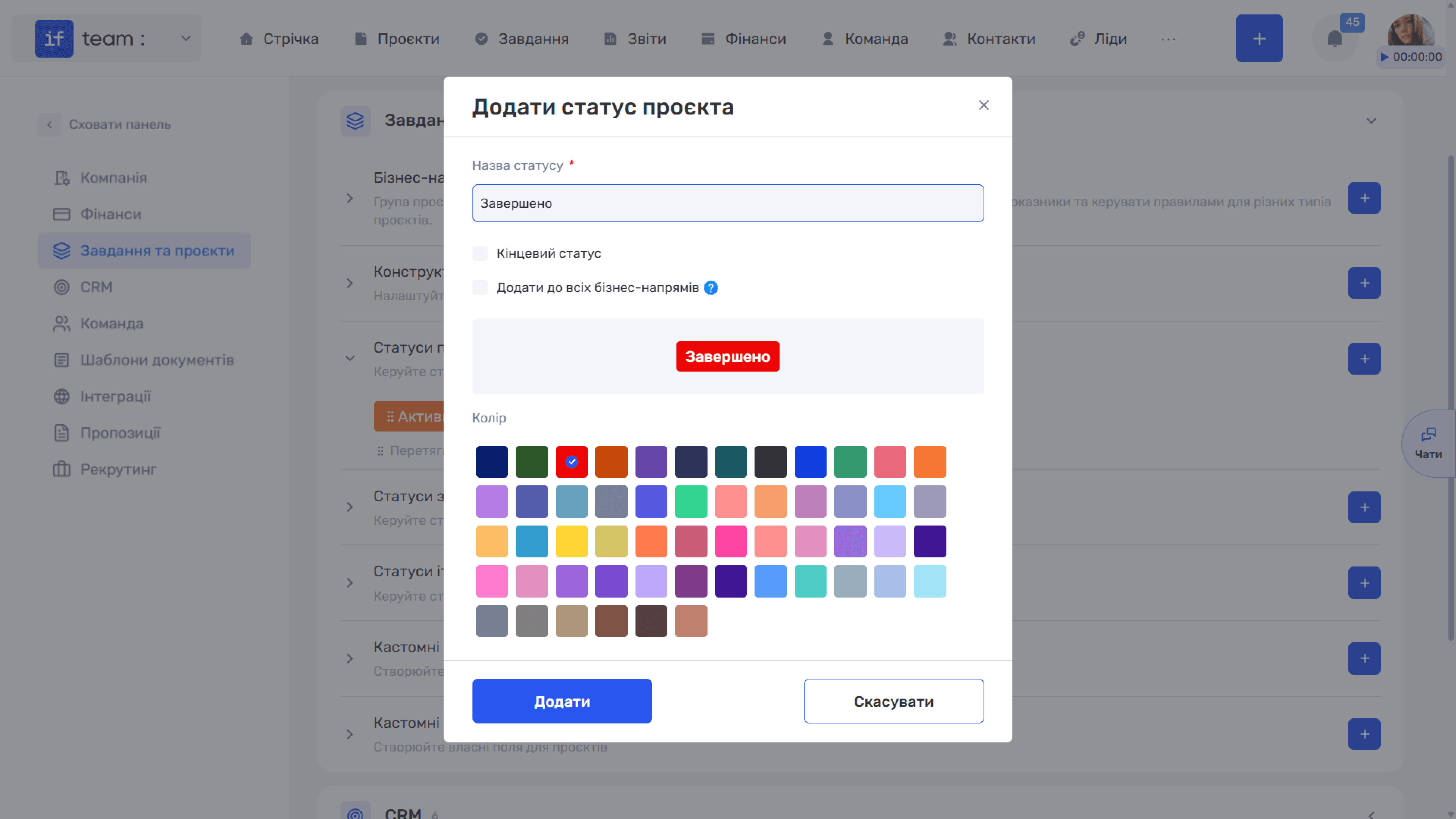The image size is (1456, 819).
Task: Select Завдання та проєкти in sidebar
Action: (144, 250)
